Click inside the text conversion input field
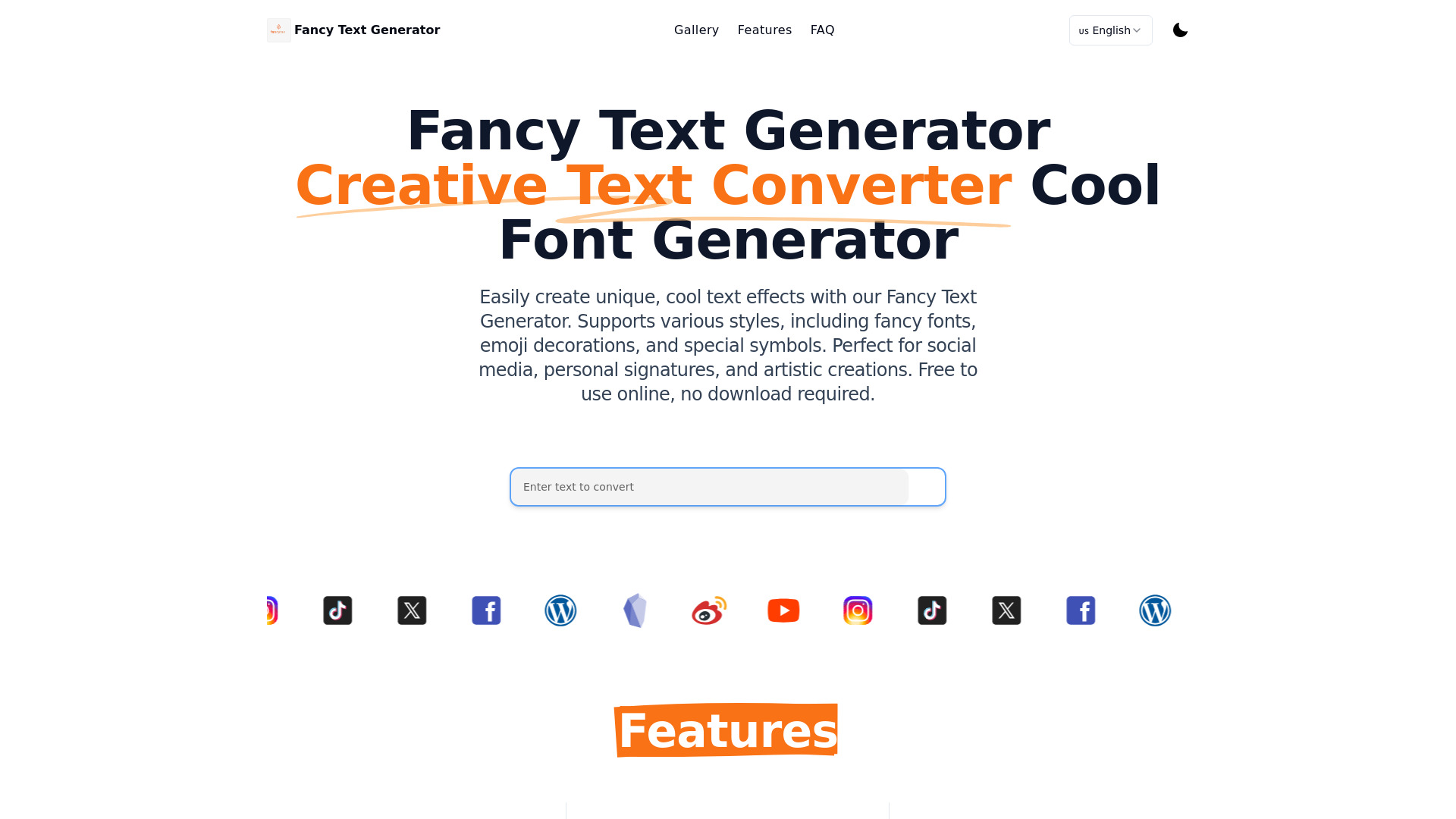The width and height of the screenshot is (1456, 819). point(727,486)
